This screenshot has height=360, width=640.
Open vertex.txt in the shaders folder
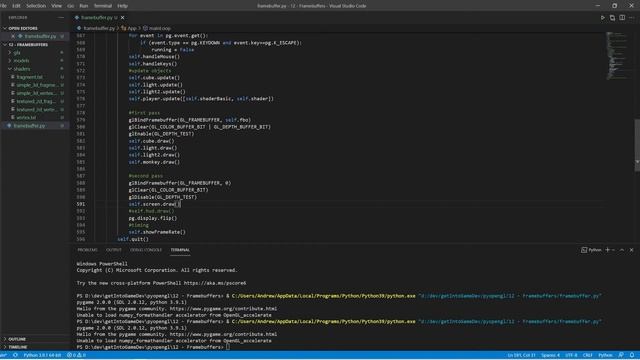(26, 118)
